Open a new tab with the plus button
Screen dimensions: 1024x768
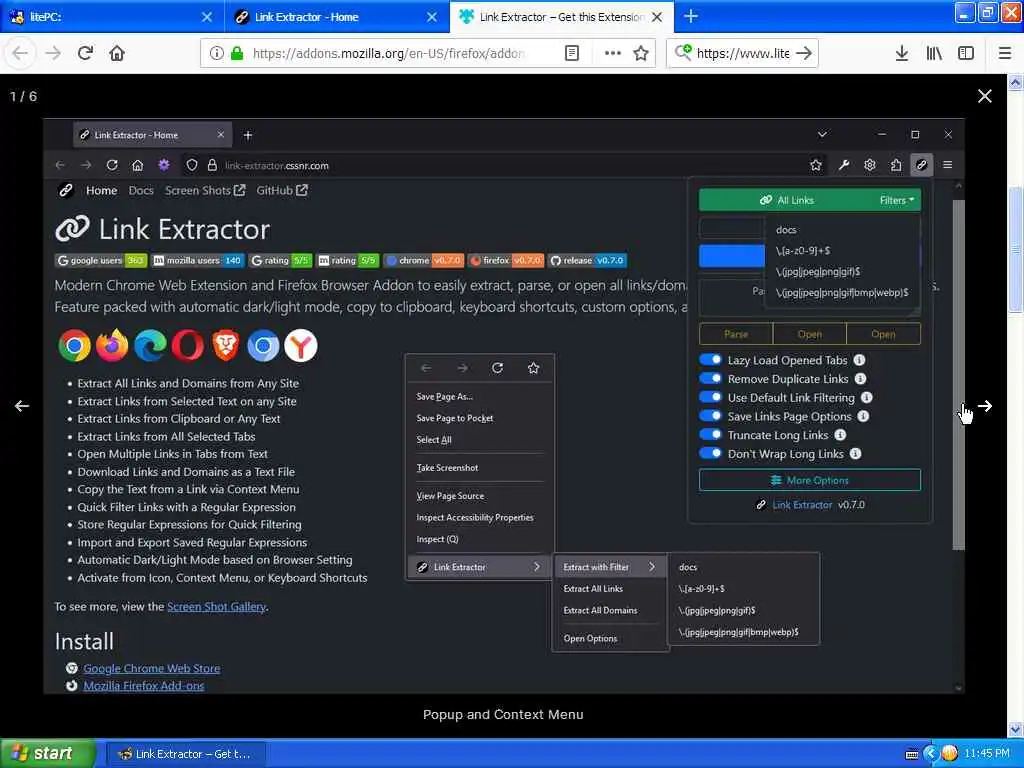[690, 16]
